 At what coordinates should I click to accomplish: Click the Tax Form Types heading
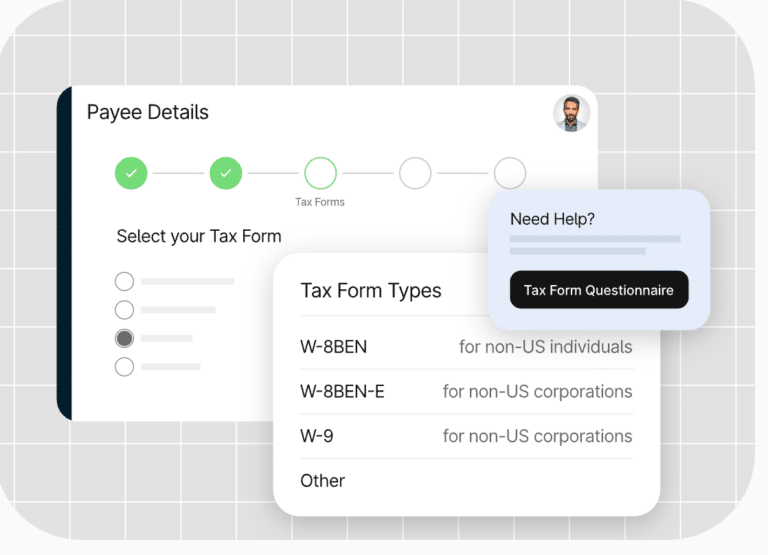point(370,291)
